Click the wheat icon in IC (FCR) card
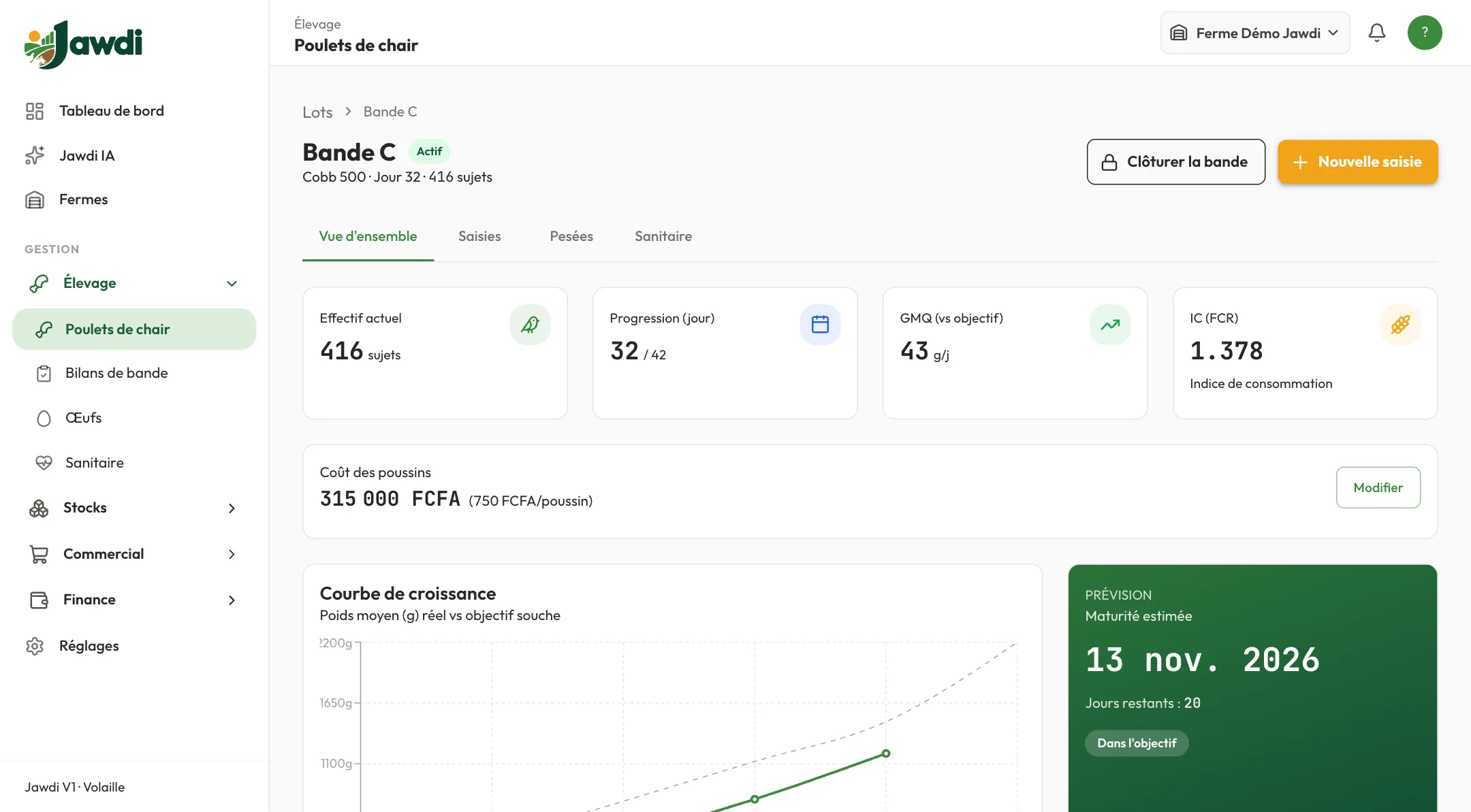 click(1400, 325)
